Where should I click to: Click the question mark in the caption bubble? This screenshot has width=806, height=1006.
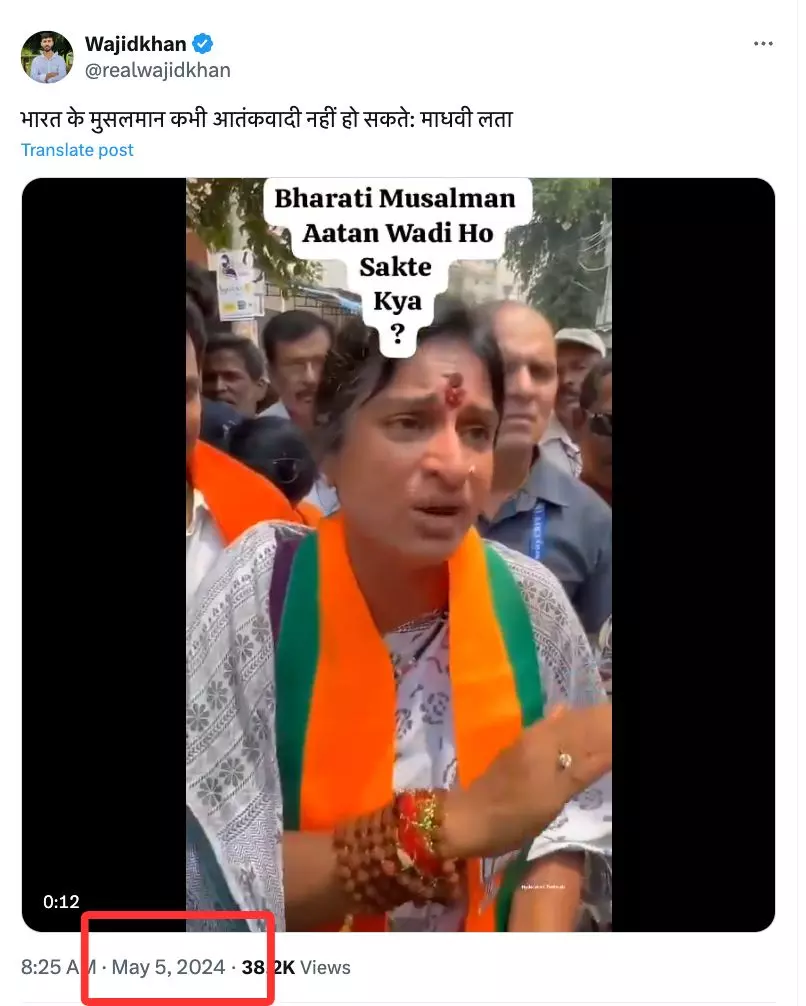click(x=397, y=334)
